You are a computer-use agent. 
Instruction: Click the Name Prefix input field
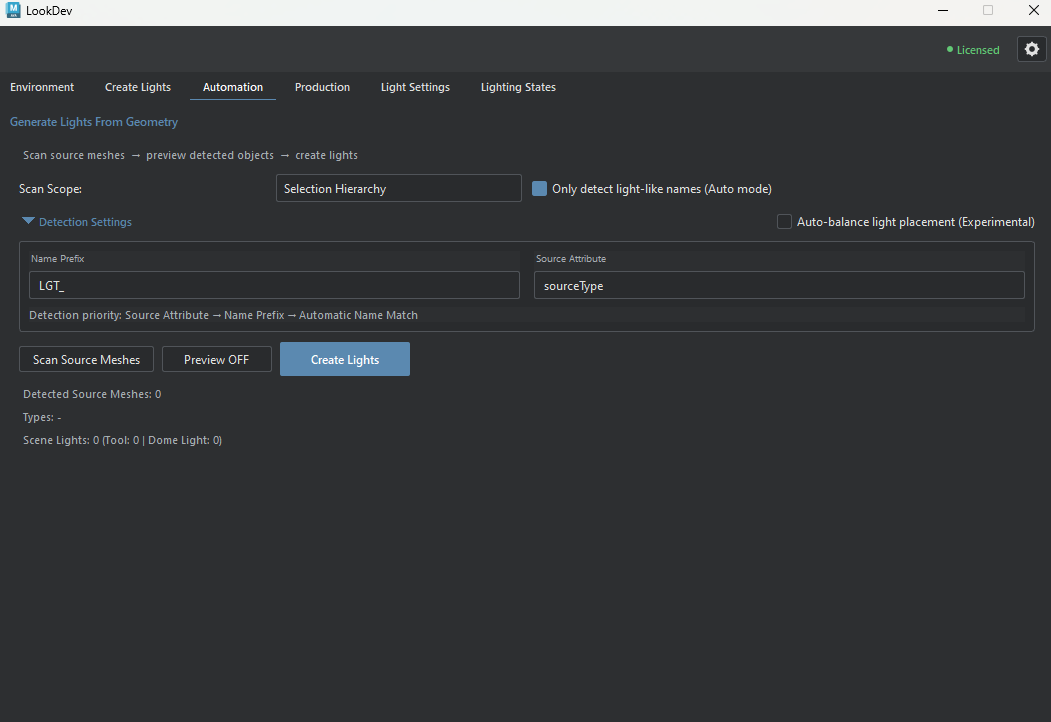pyautogui.click(x=274, y=286)
